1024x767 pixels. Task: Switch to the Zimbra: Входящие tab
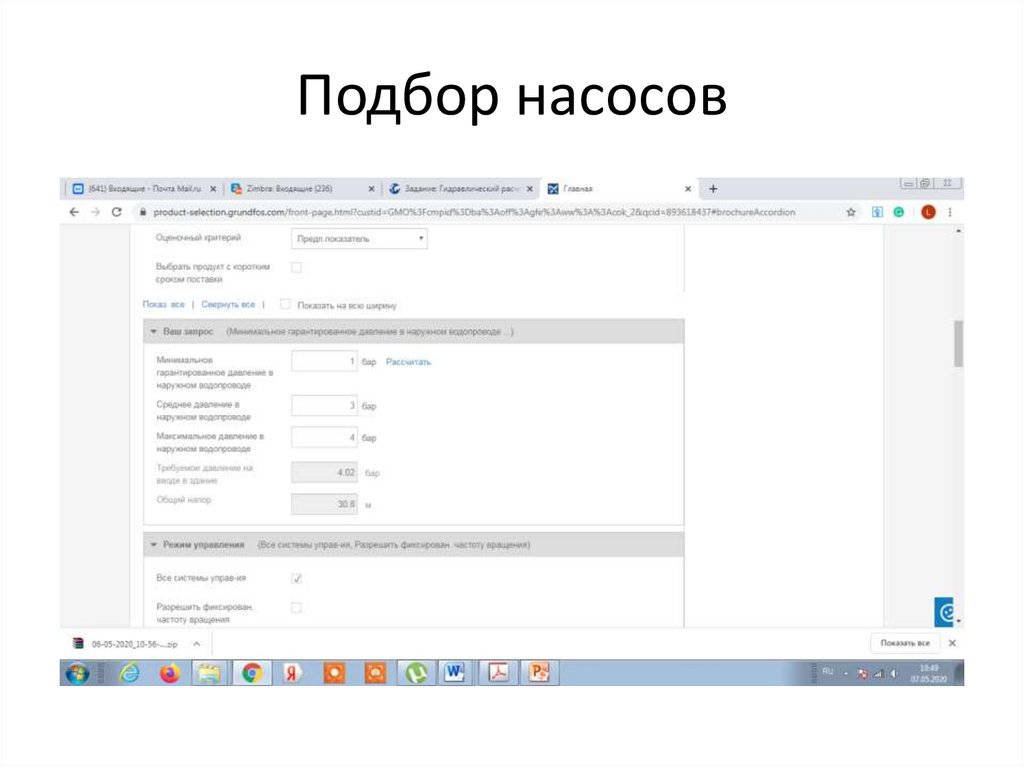point(290,188)
